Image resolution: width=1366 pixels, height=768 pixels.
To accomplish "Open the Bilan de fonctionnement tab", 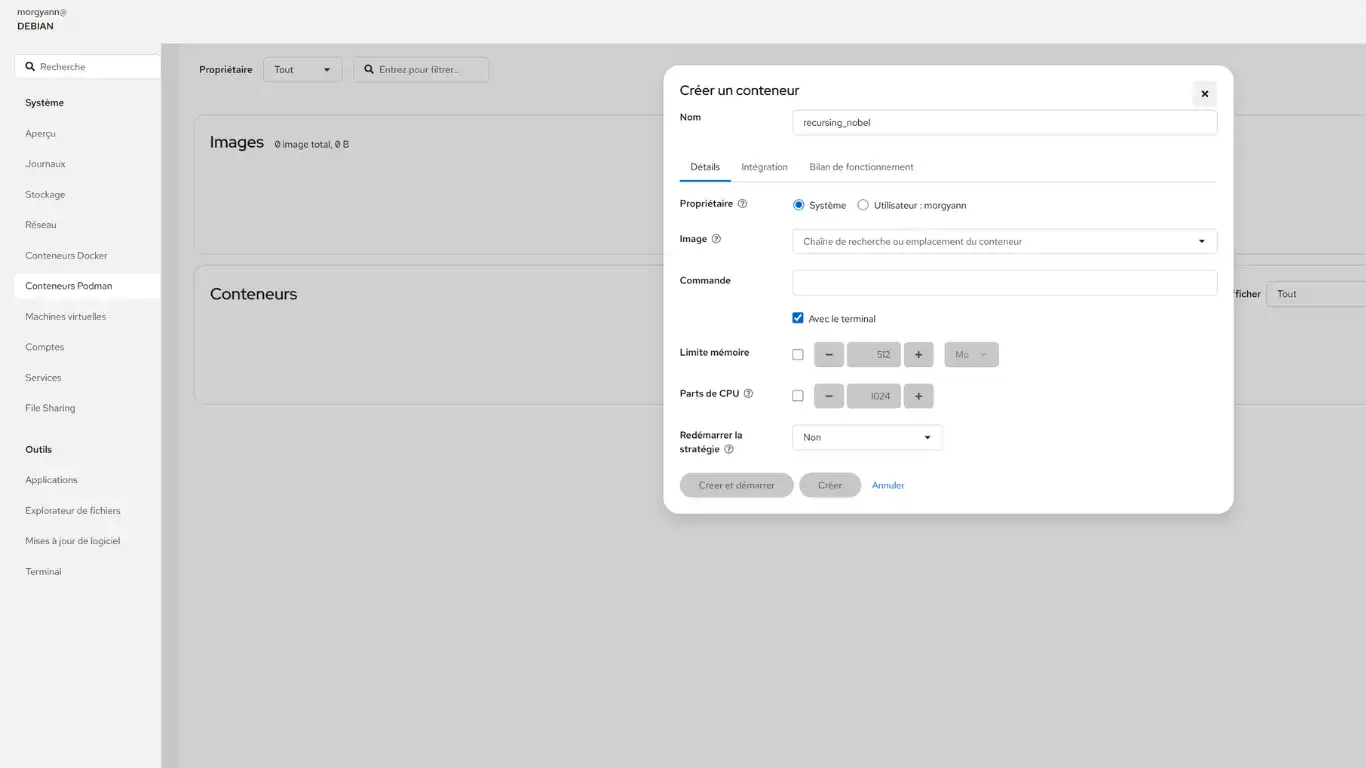I will click(x=861, y=167).
